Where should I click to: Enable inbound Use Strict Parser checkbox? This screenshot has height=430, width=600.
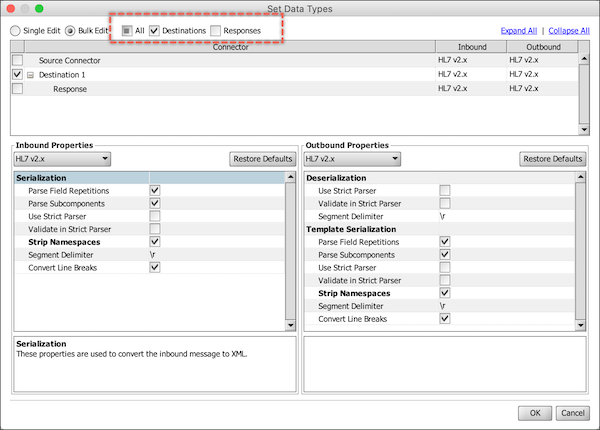tap(155, 216)
